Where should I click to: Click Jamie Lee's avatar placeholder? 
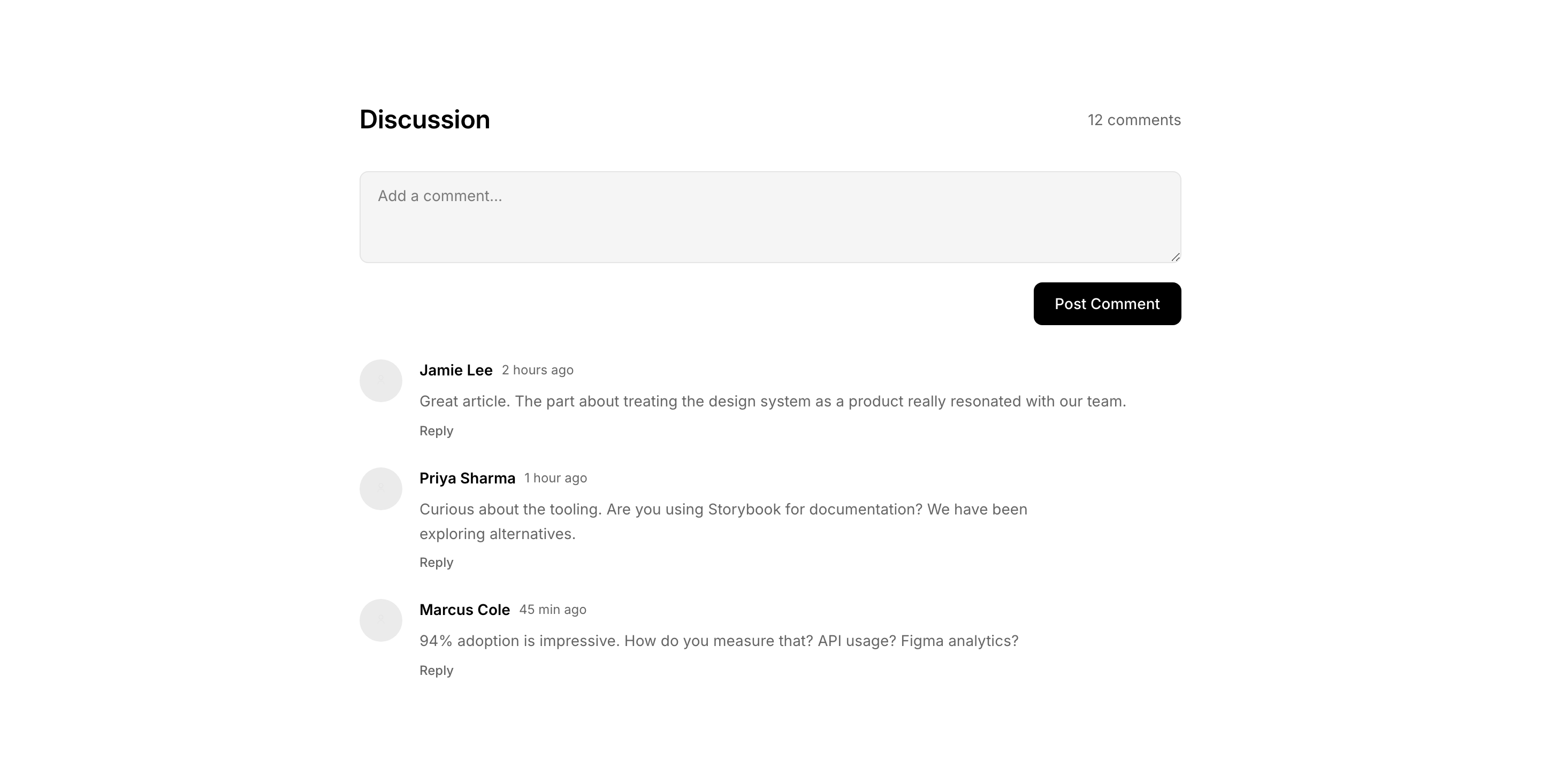click(380, 380)
